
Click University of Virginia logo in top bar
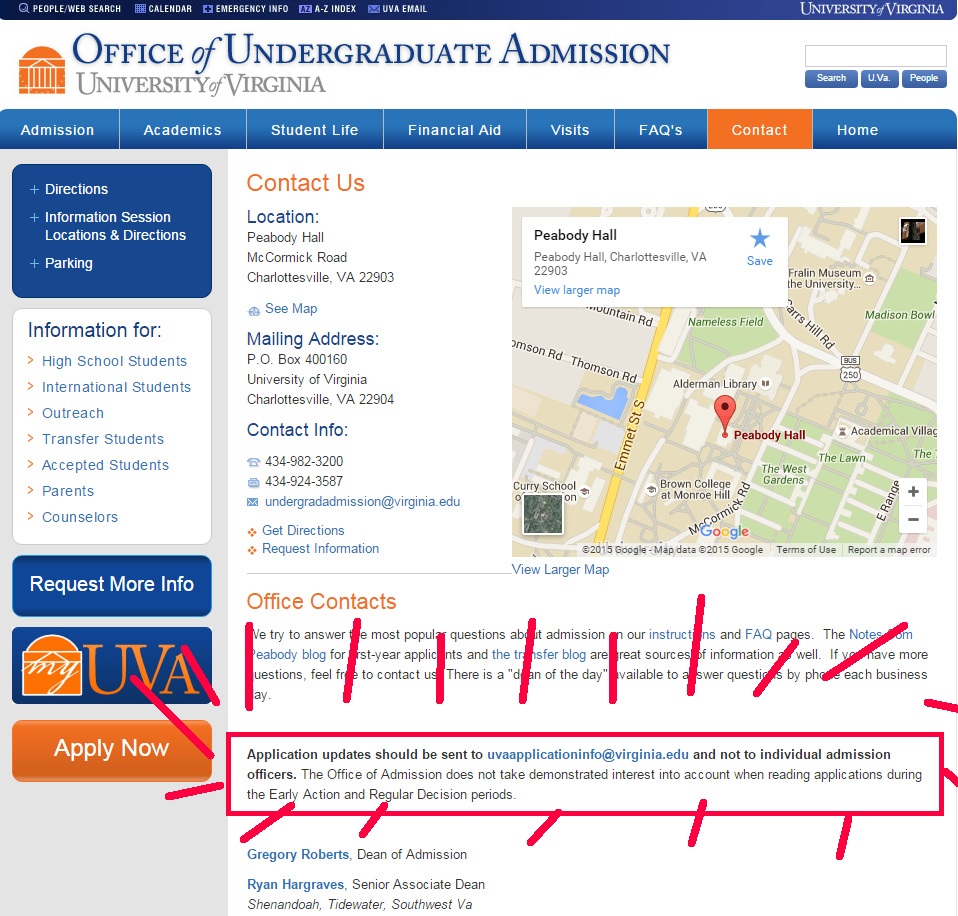click(x=872, y=9)
